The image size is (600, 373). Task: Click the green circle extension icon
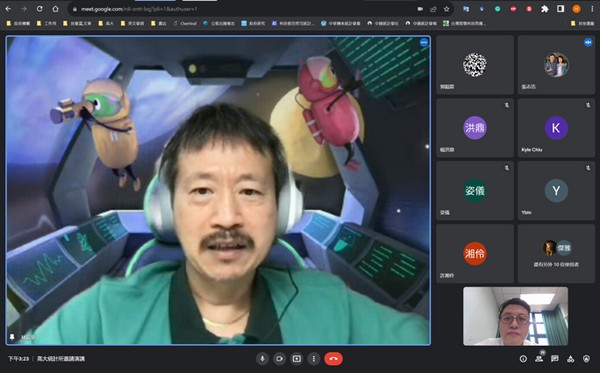pos(497,9)
